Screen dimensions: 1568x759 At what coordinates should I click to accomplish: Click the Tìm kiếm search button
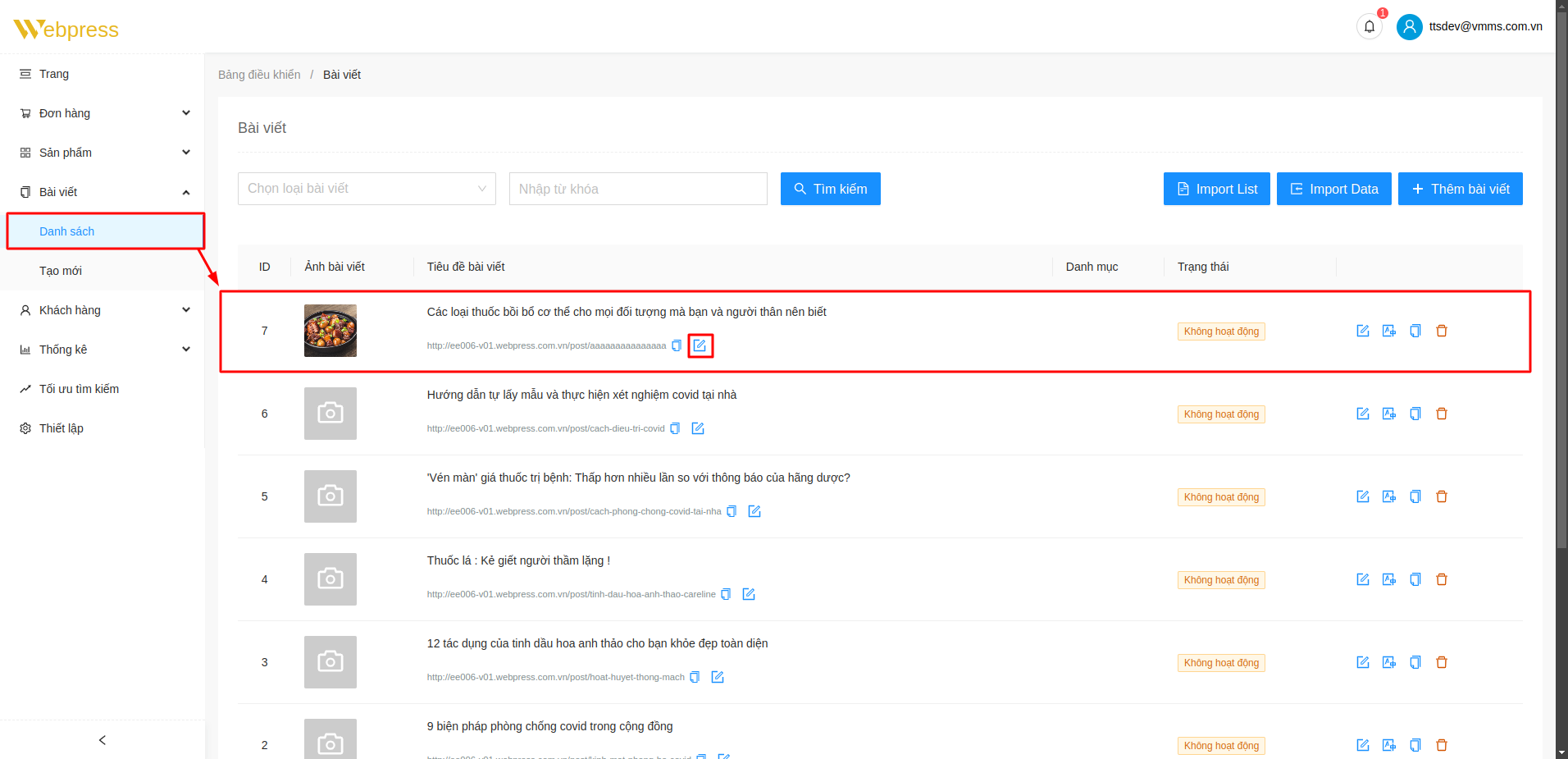click(830, 189)
